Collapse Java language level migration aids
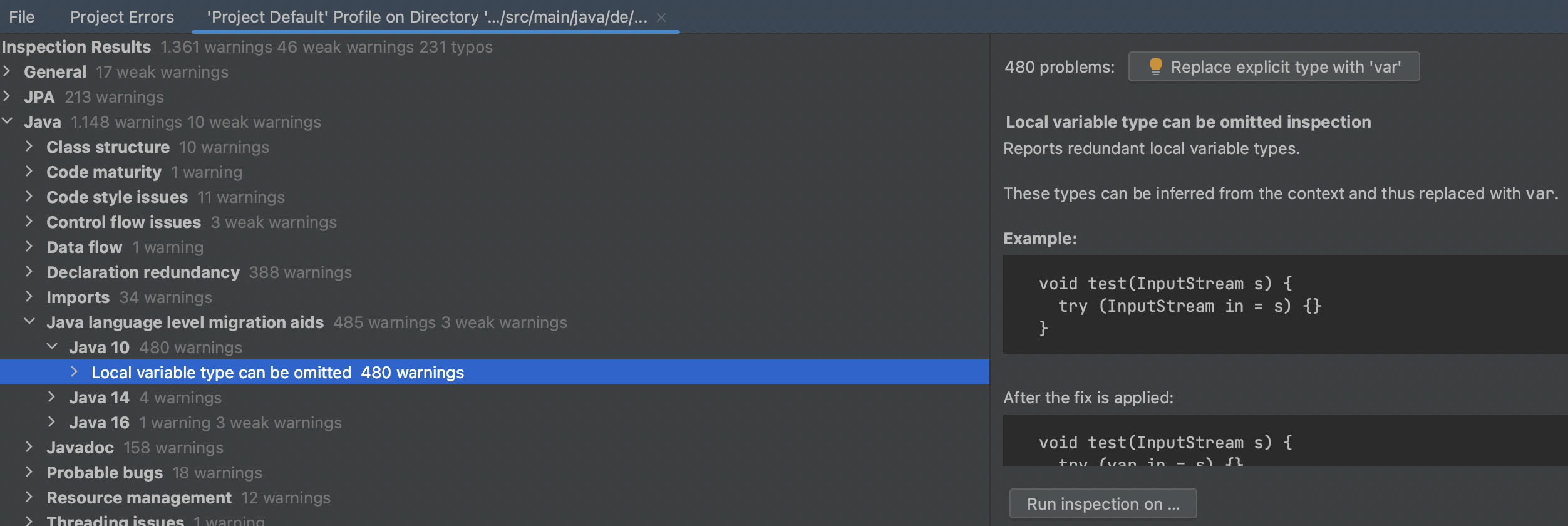 [29, 322]
